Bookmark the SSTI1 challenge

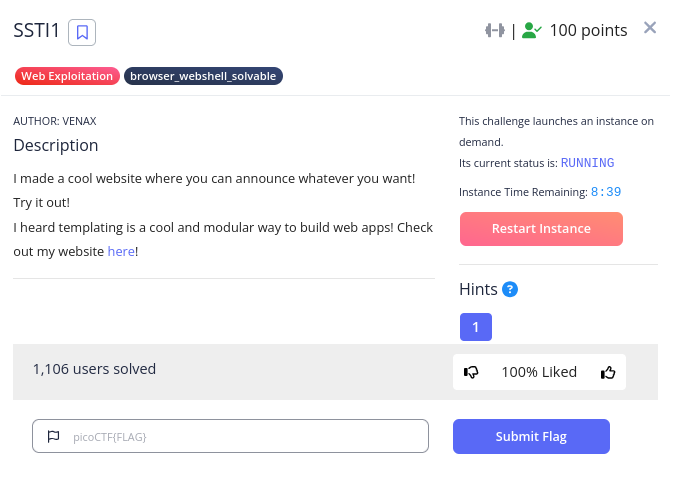(82, 32)
